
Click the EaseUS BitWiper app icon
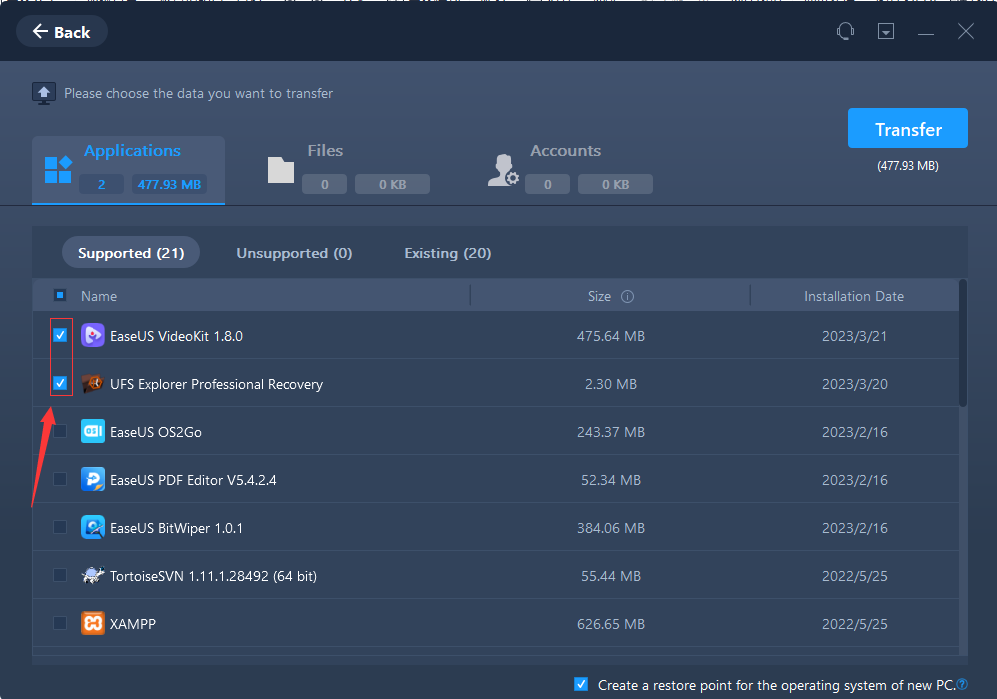coord(93,528)
